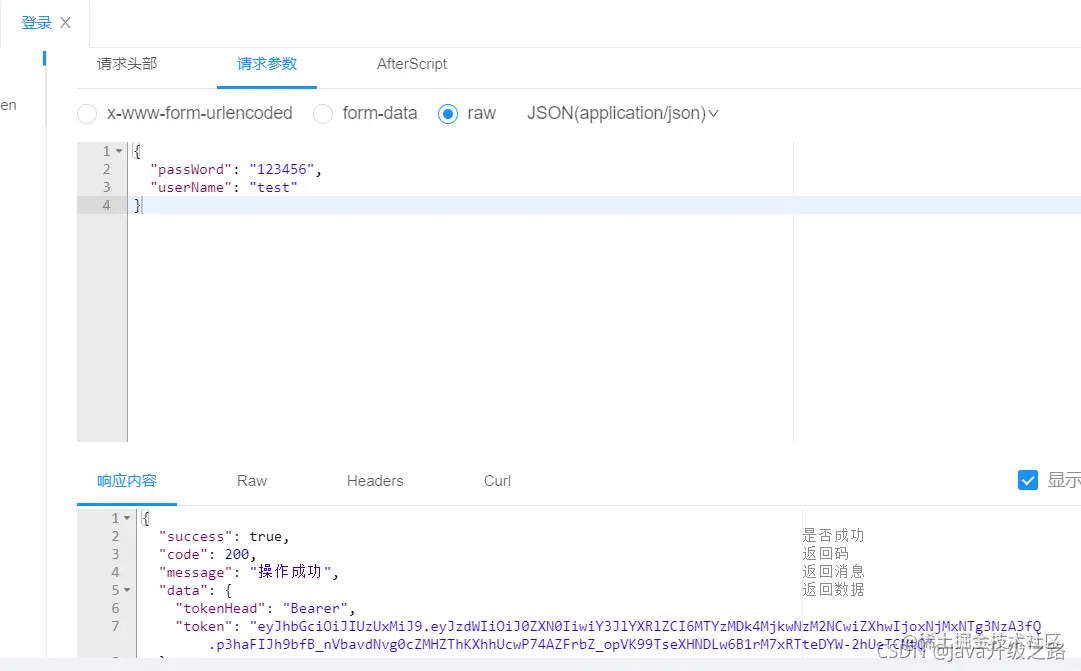Click the "message": "操作成功" line
Image resolution: width=1081 pixels, height=671 pixels.
249,572
